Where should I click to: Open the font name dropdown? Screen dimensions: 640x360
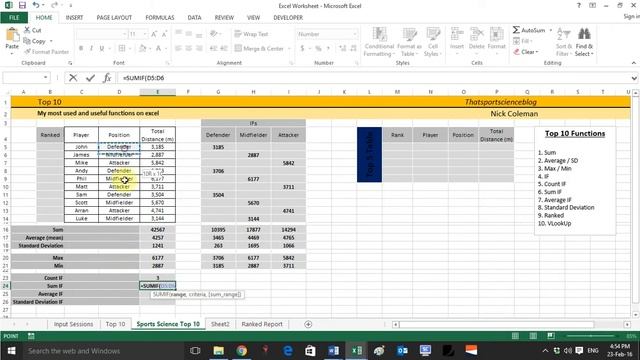click(124, 34)
